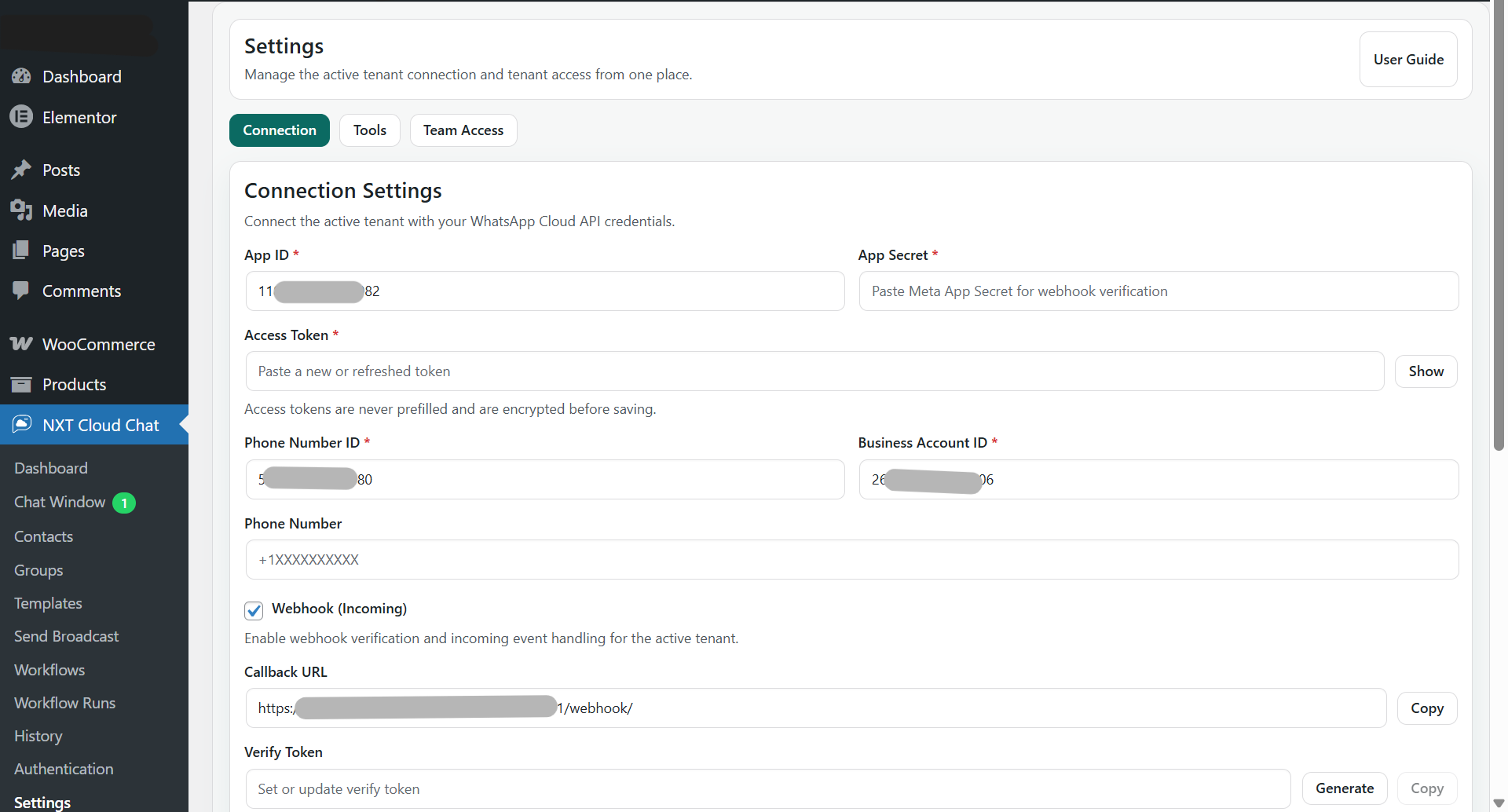The width and height of the screenshot is (1508, 812).
Task: Open Comments menu item
Action: [x=94, y=291]
